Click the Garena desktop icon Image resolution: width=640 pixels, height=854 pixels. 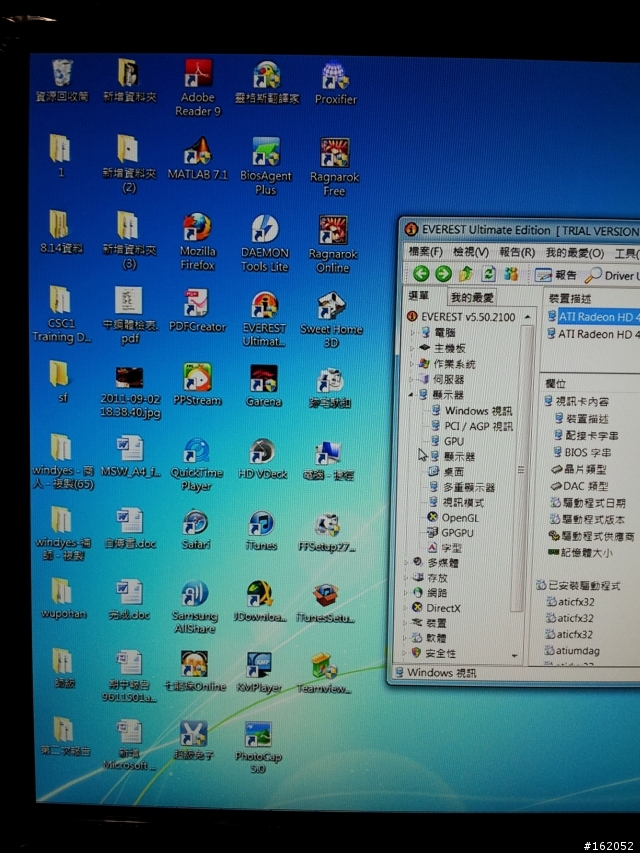[264, 386]
